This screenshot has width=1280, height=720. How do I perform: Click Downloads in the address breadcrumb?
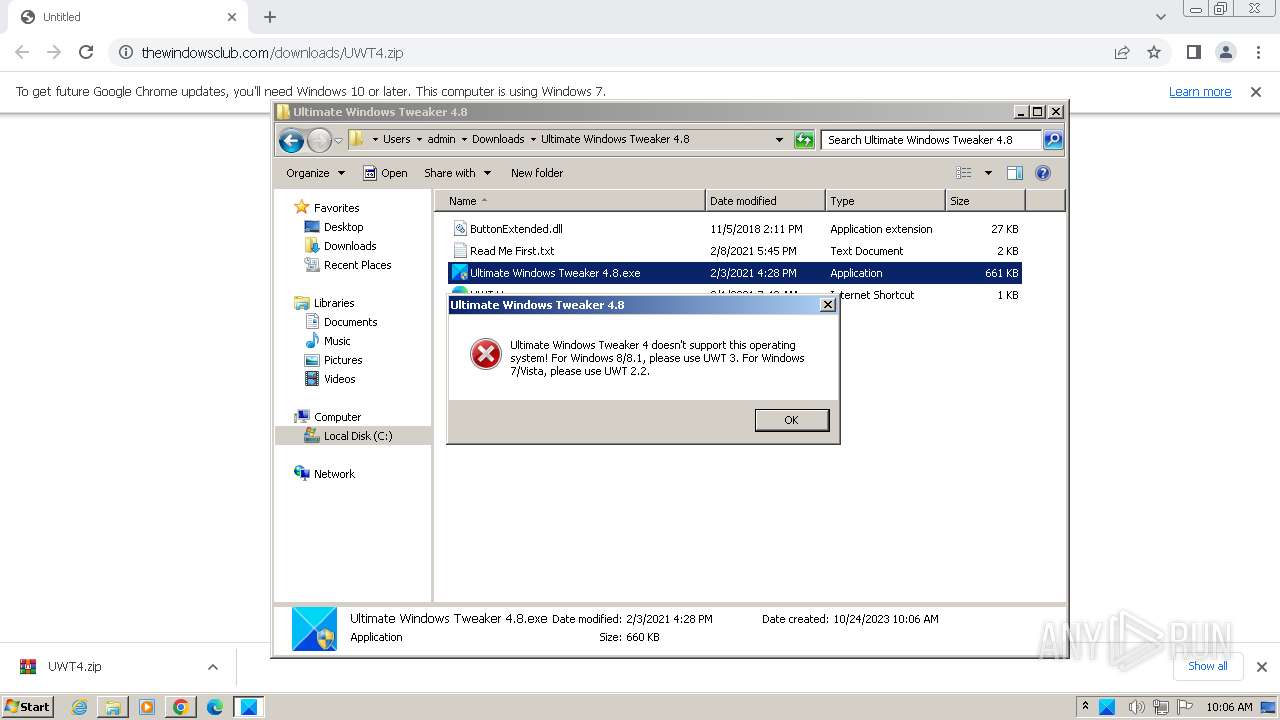pos(498,140)
